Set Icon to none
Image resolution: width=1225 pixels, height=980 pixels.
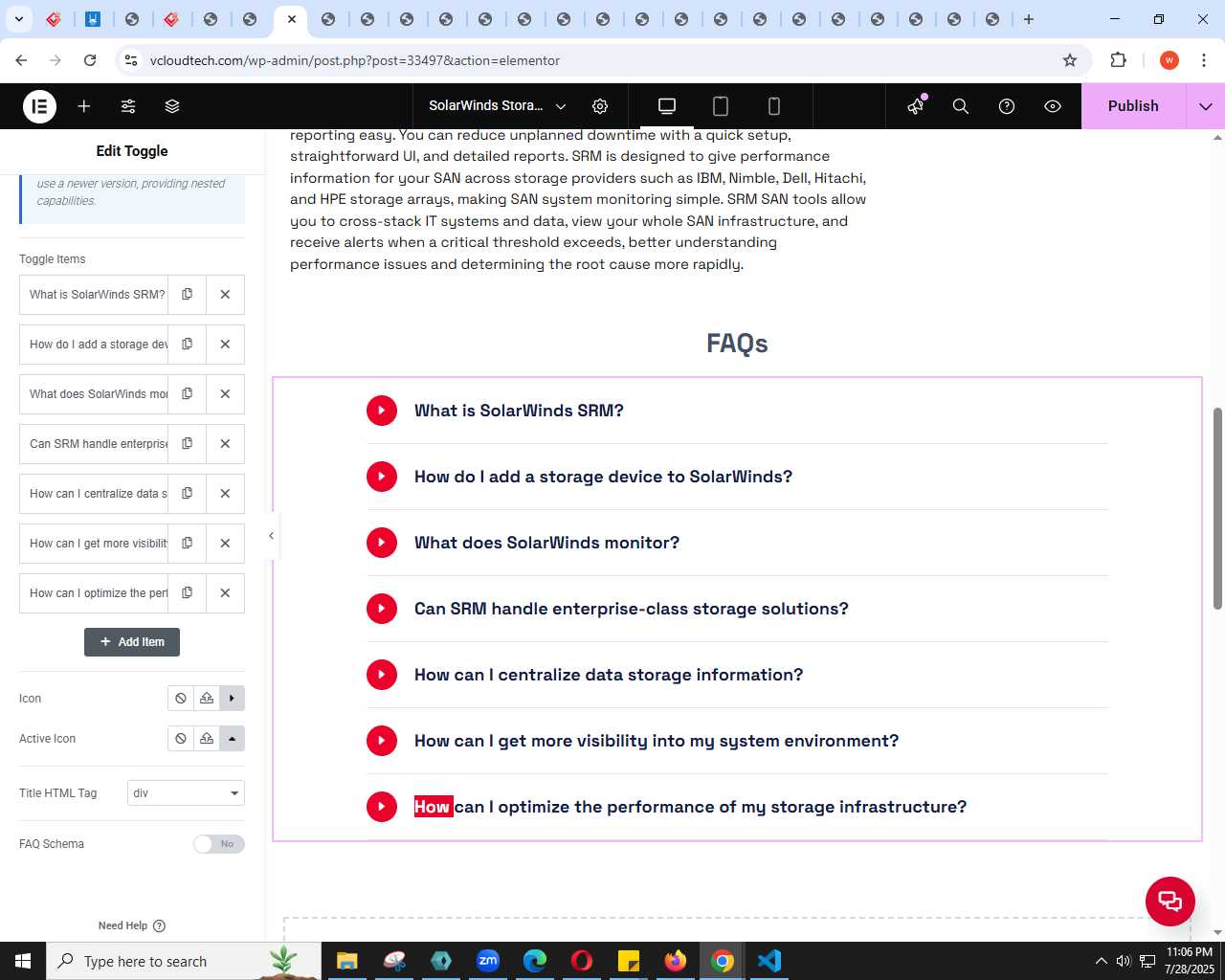coord(181,699)
